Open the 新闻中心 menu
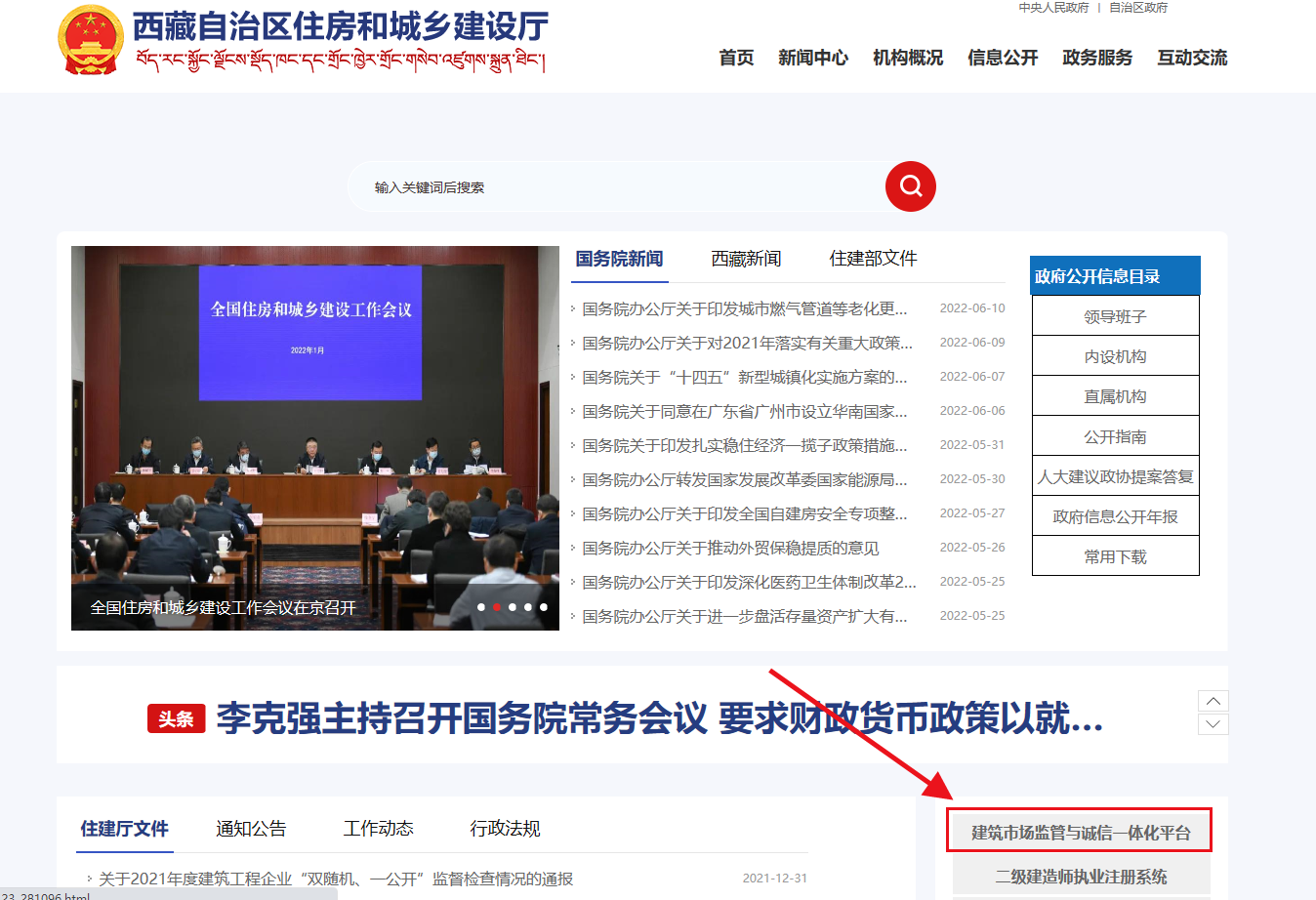The width and height of the screenshot is (1316, 900). (813, 58)
